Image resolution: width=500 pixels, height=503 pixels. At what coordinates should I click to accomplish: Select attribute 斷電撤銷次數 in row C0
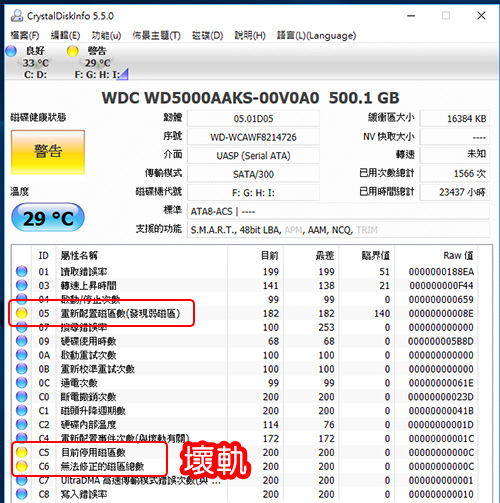click(x=88, y=397)
